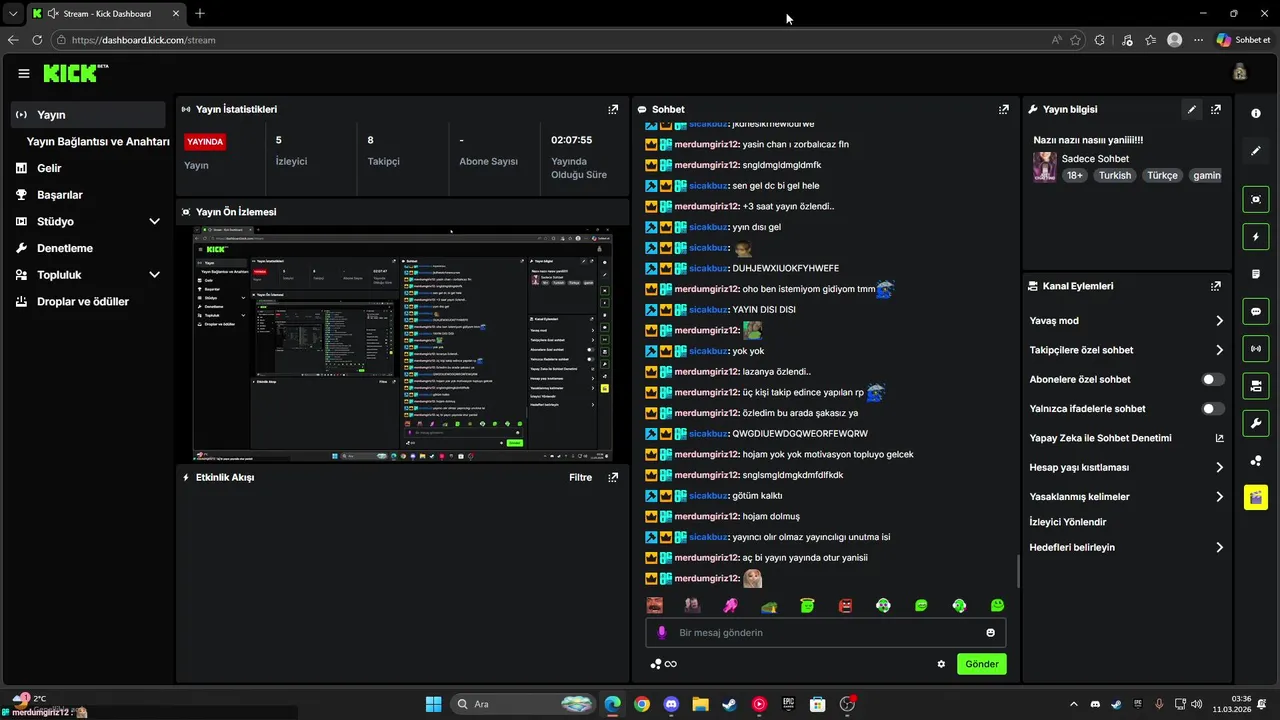Screen dimensions: 1280x720
Task: Toggle Yalnızca ifadelerle sohbet switch
Action: coord(1213,409)
